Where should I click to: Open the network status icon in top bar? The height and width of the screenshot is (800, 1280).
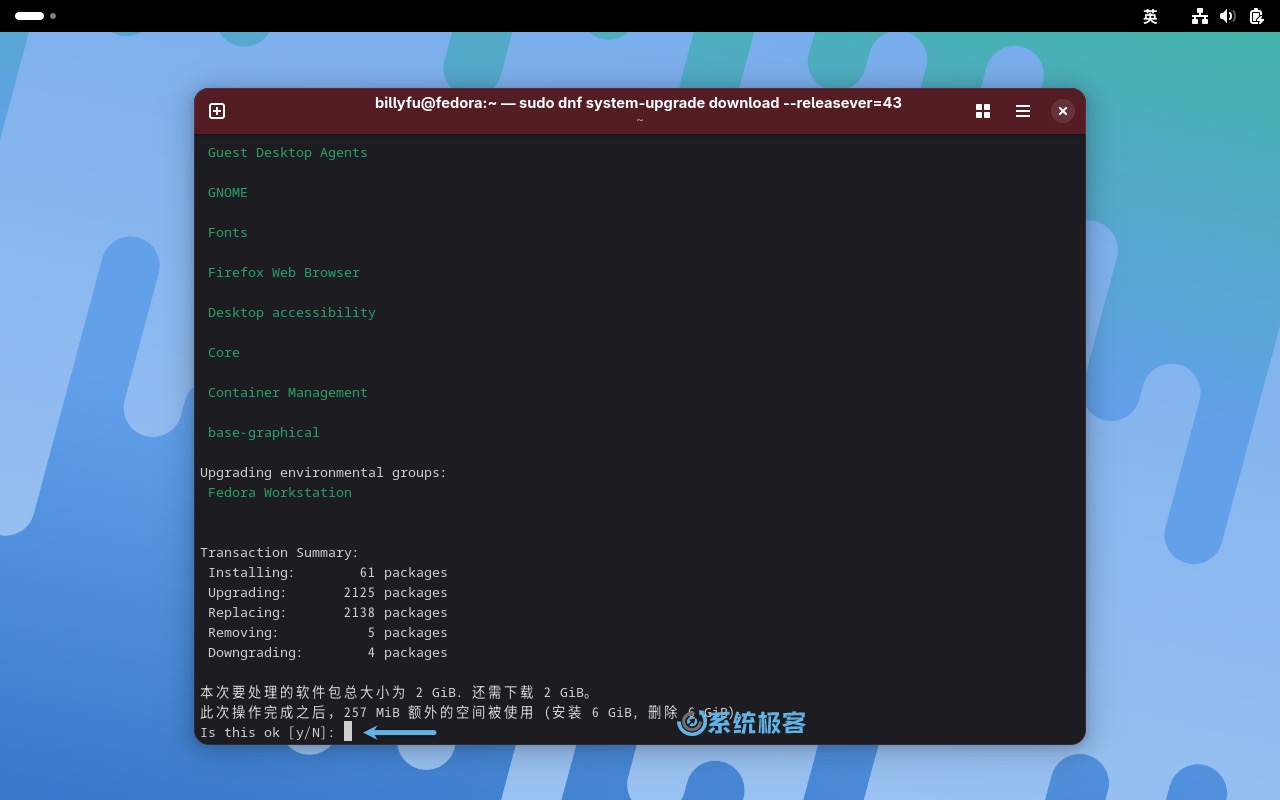point(1200,16)
